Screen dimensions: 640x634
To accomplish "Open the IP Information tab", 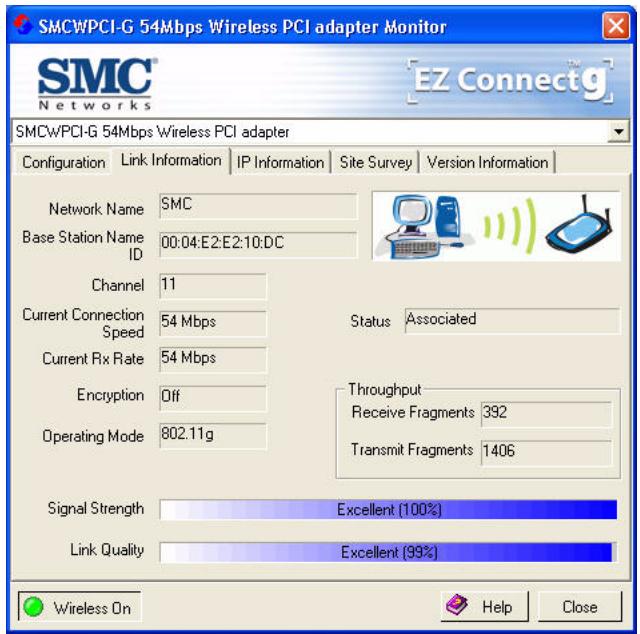I will (x=280, y=162).
